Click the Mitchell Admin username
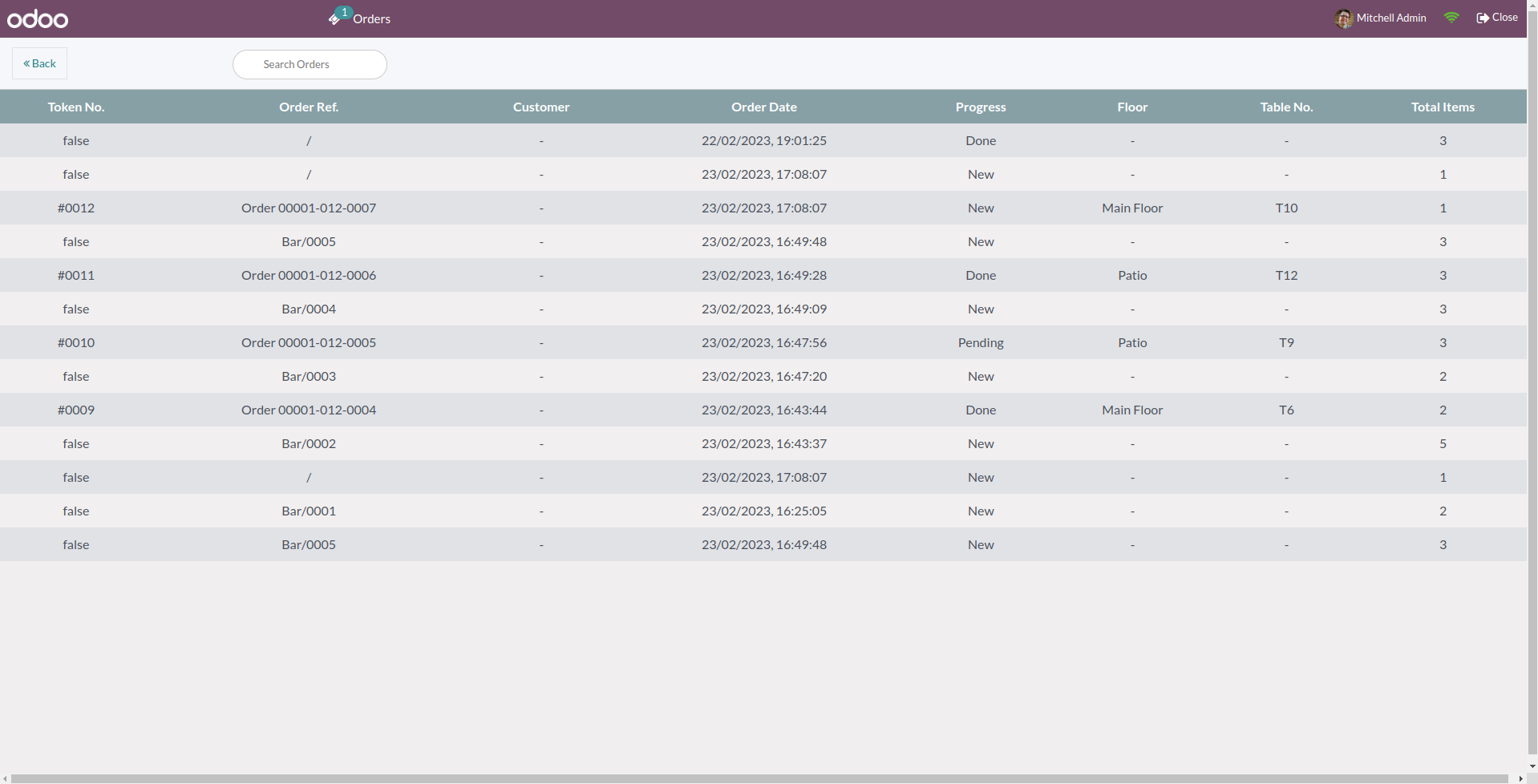The image size is (1538, 784). [x=1391, y=18]
